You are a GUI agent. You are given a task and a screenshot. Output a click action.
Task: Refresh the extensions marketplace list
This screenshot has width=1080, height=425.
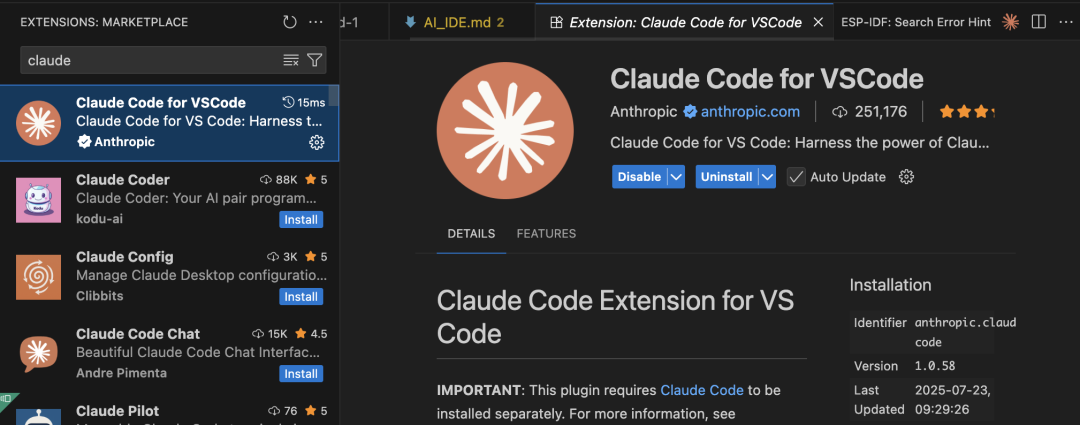(x=290, y=22)
